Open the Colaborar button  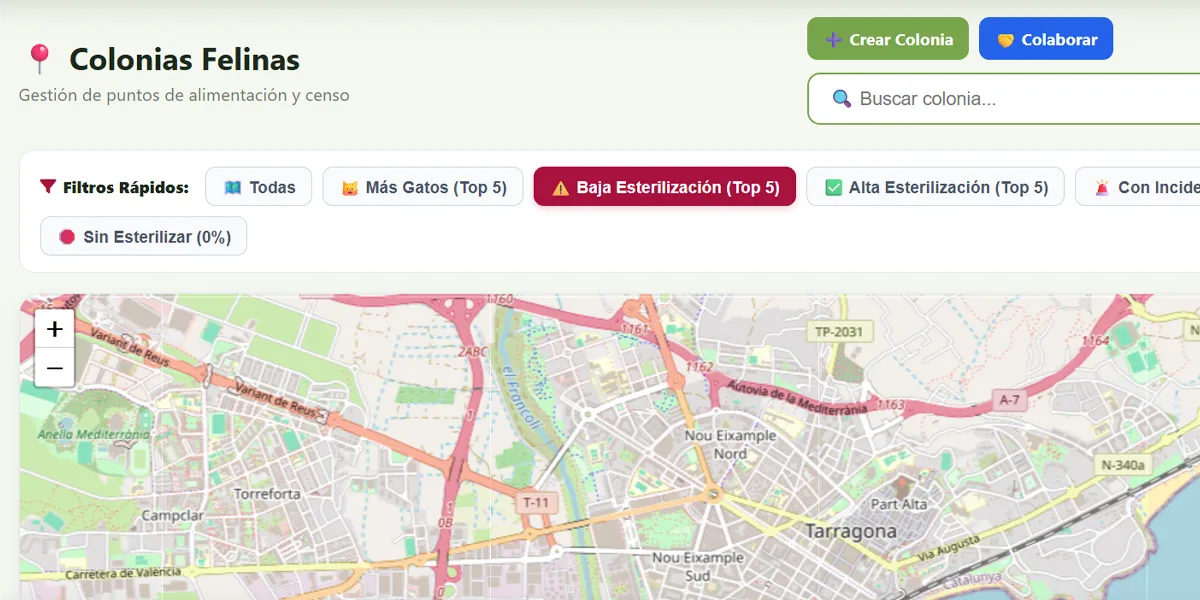[1046, 39]
